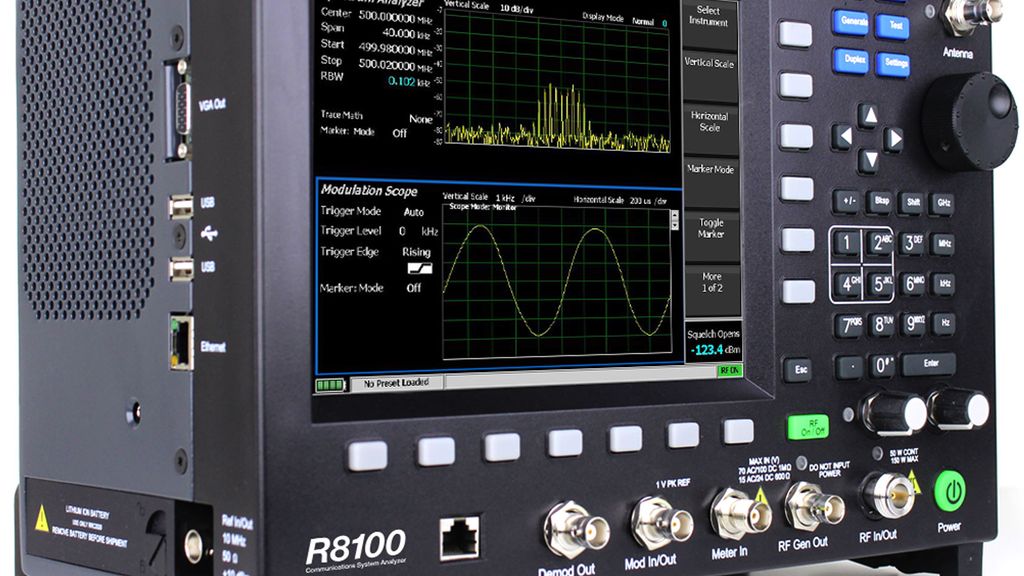Viewport: 1024px width, 576px height.
Task: Select the Hz unit key
Action: (x=944, y=324)
